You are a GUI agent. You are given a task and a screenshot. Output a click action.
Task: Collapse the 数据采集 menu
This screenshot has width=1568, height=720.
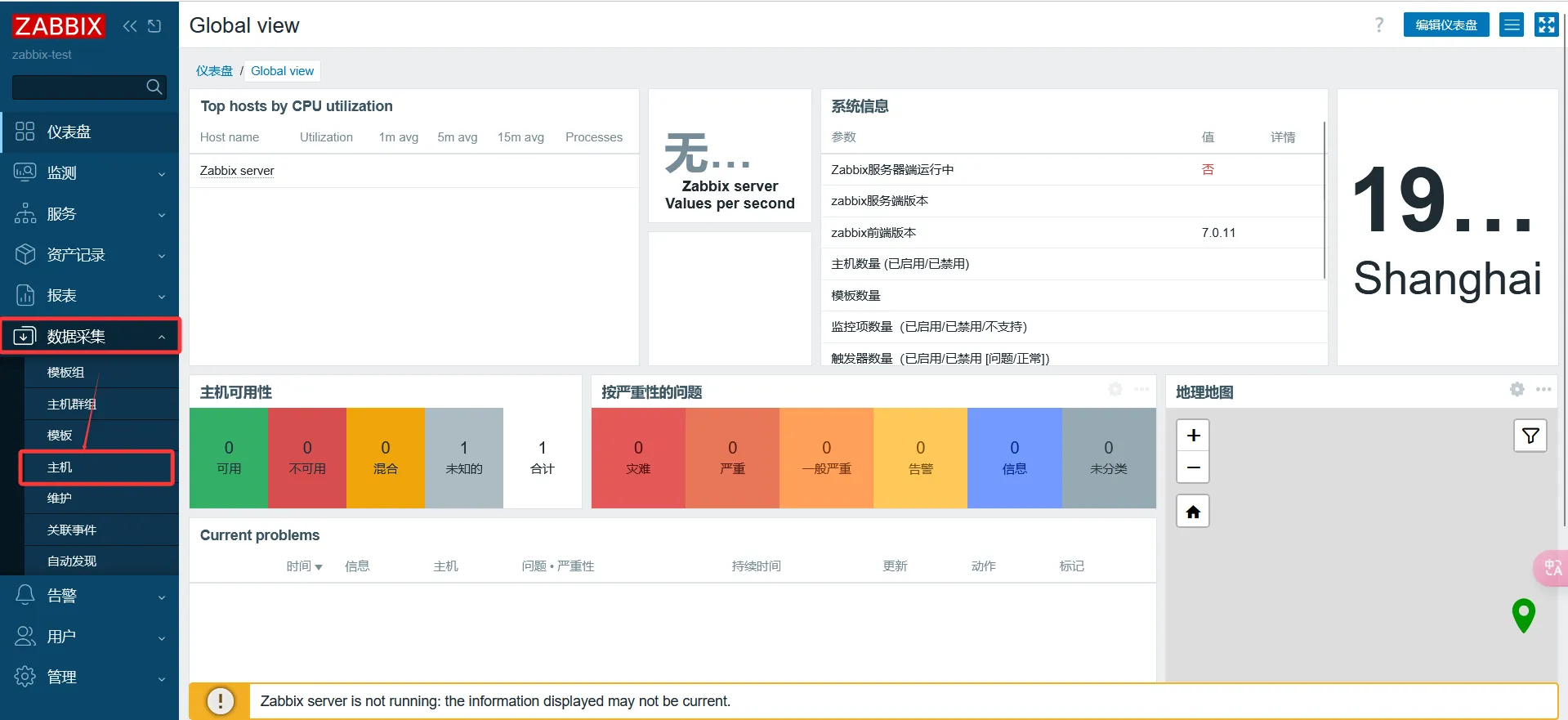[90, 336]
